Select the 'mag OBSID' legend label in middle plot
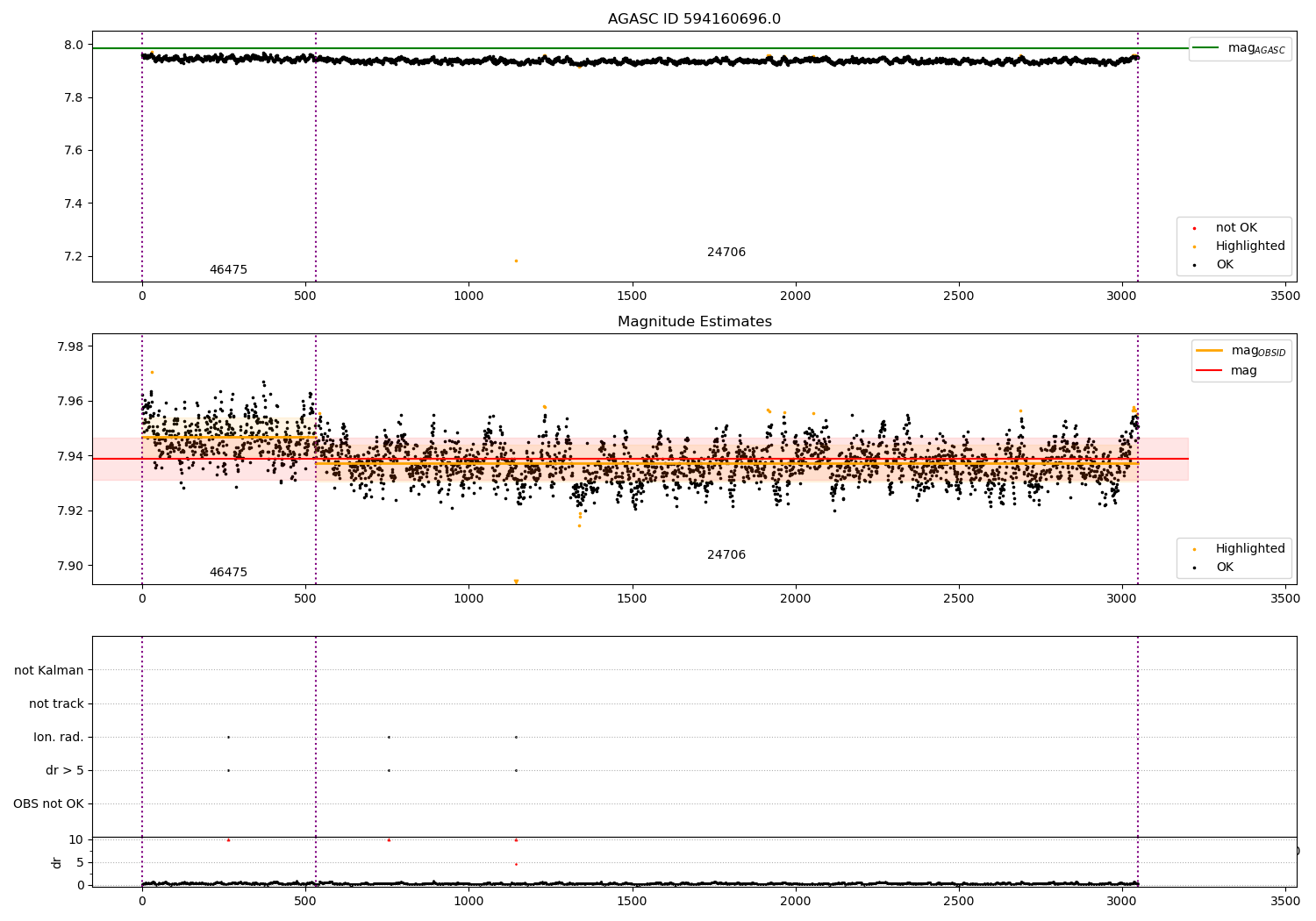 (1258, 352)
